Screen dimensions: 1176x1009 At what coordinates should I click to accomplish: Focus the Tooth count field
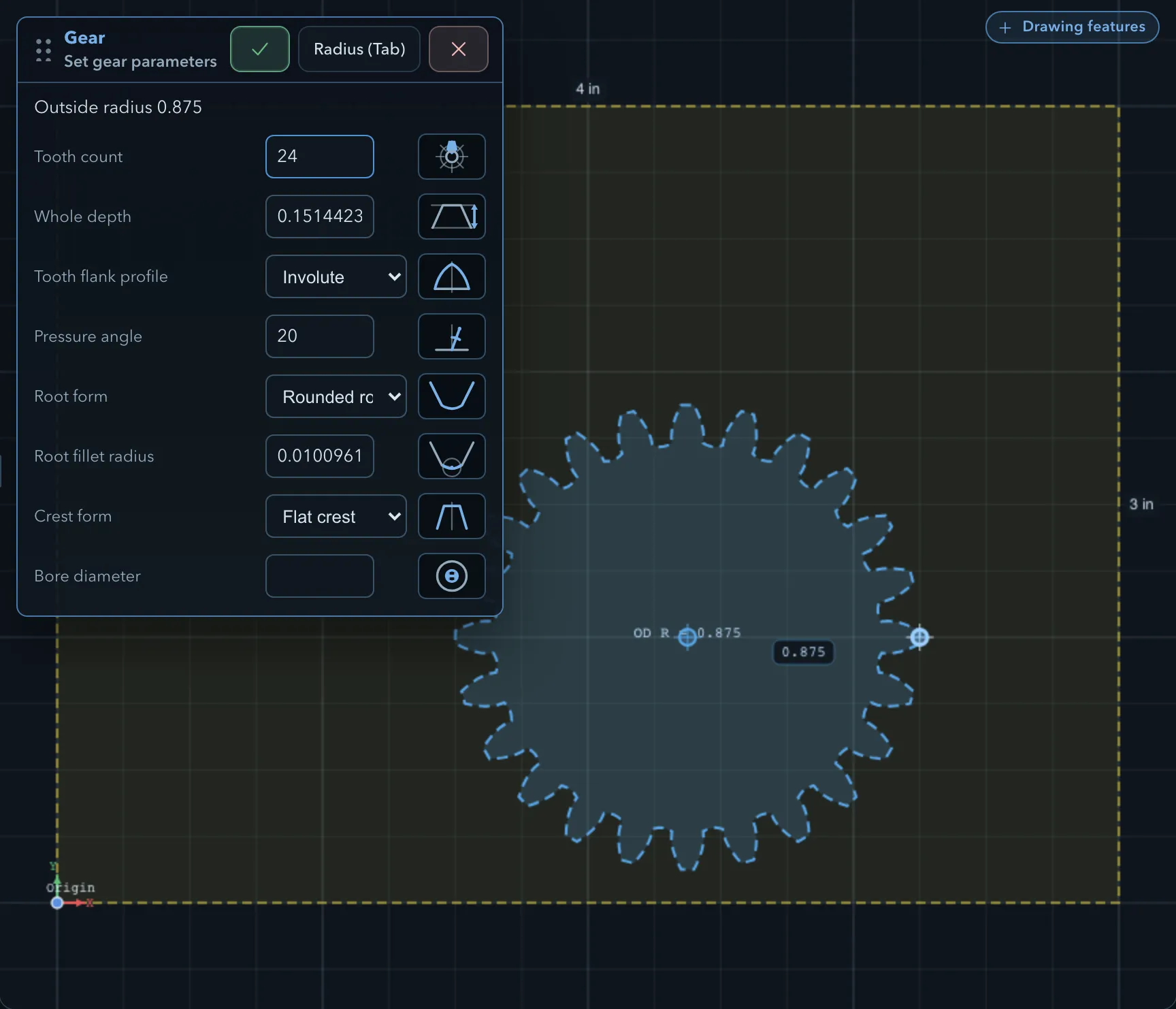[x=320, y=157]
